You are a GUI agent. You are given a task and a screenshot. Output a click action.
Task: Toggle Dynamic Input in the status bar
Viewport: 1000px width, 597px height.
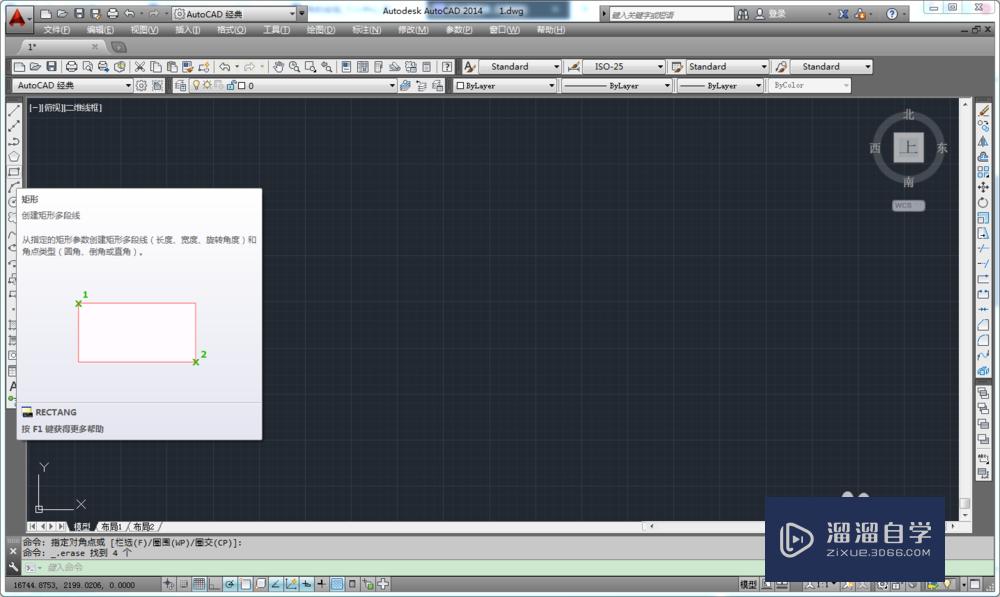tap(306, 584)
